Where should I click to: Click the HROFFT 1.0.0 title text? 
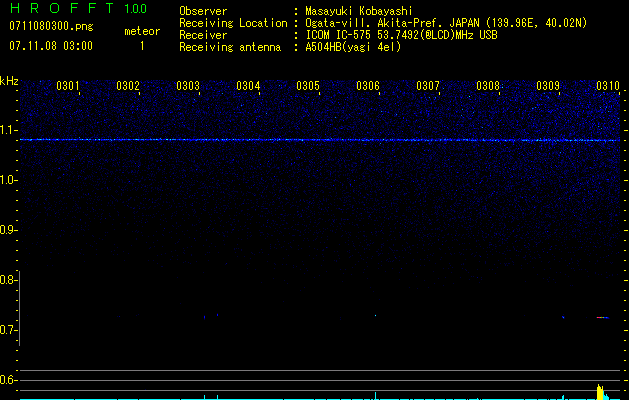coord(78,8)
